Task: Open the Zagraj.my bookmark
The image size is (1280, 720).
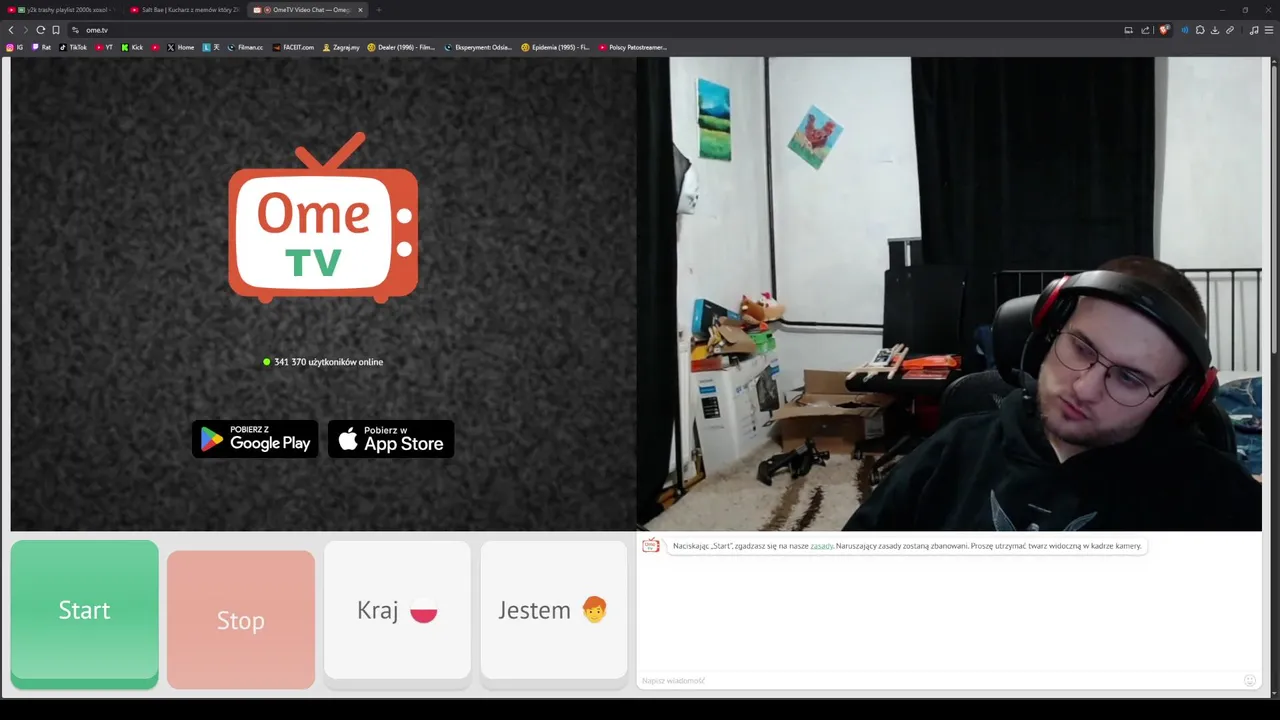Action: [341, 47]
